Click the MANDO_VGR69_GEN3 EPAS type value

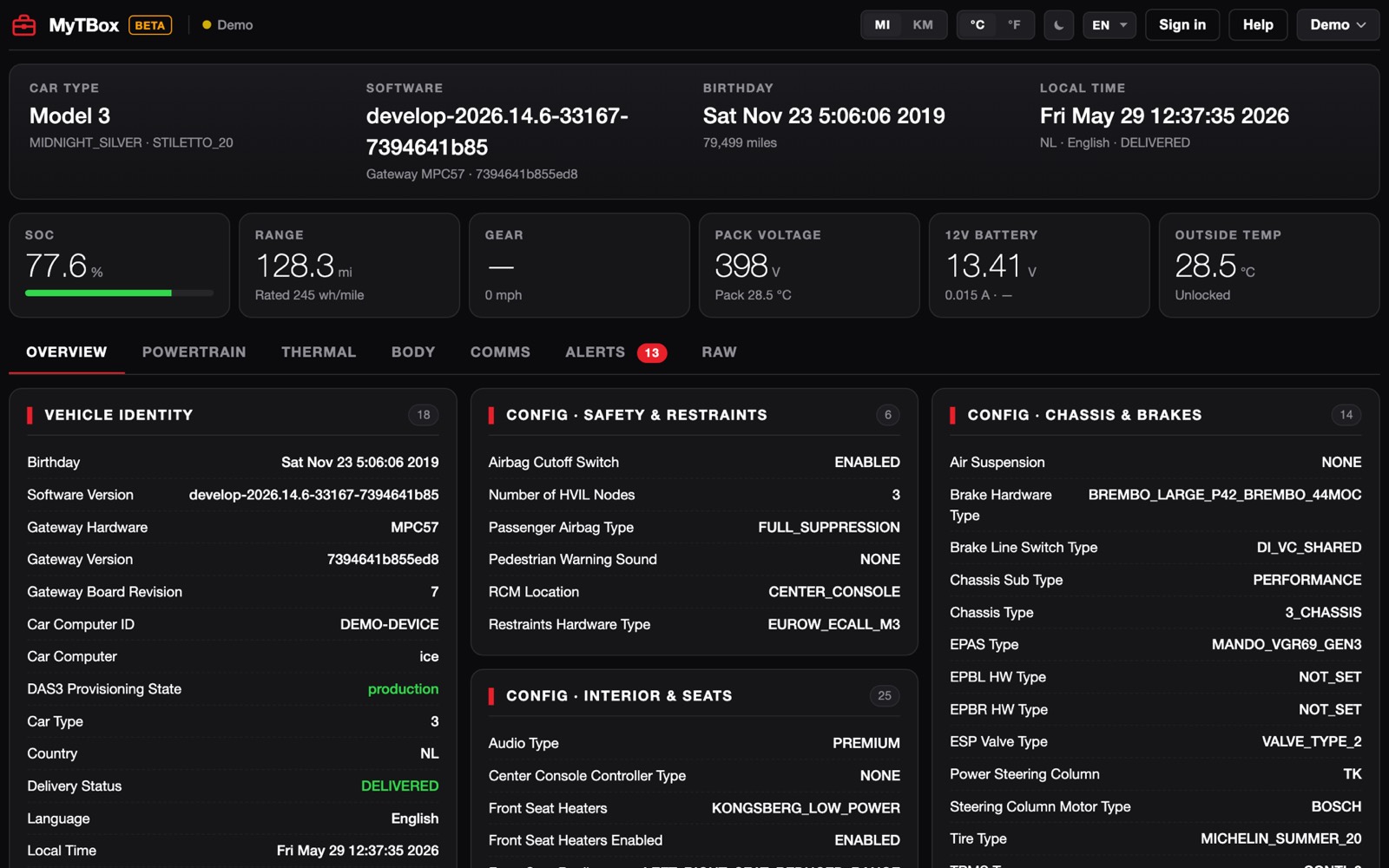[x=1287, y=645]
